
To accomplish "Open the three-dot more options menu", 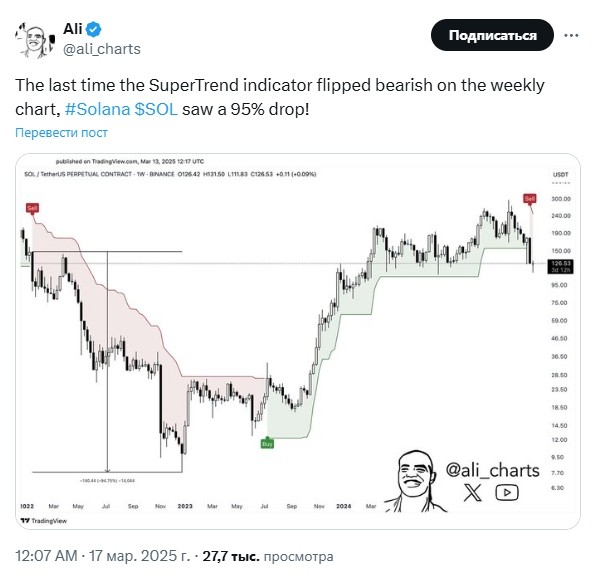I will (x=571, y=35).
